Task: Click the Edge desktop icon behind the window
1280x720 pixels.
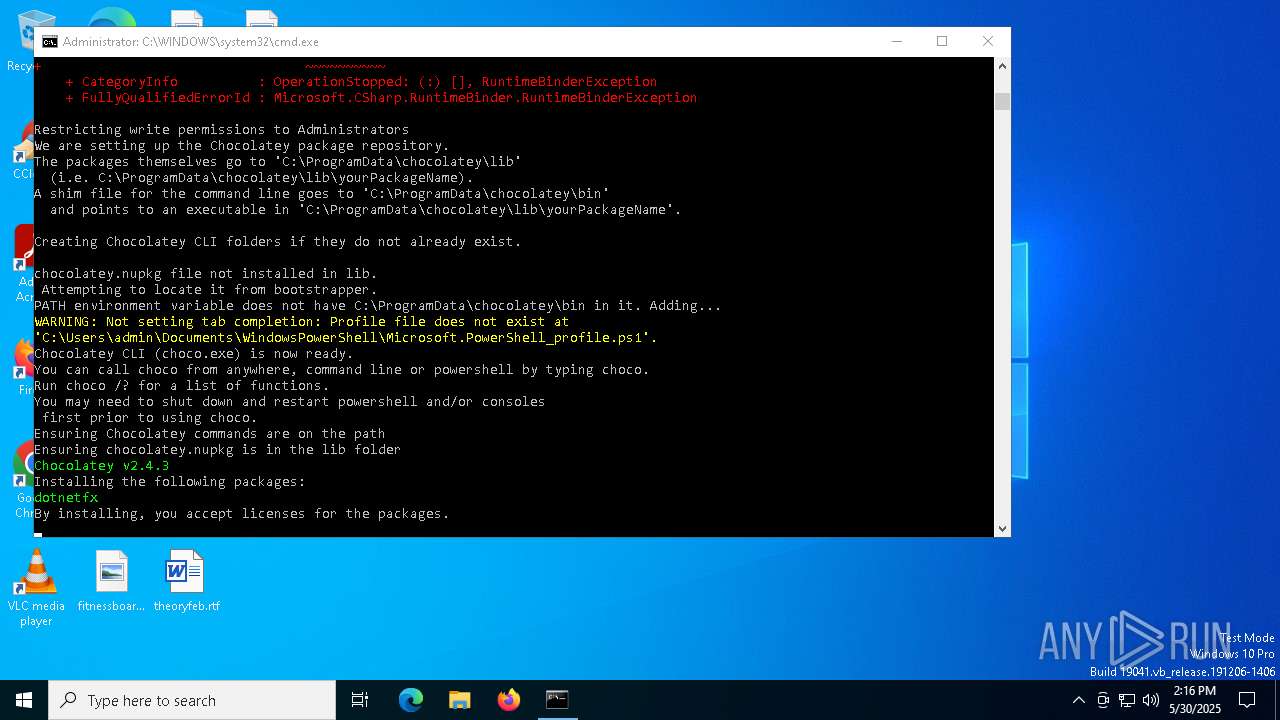Action: (x=112, y=17)
